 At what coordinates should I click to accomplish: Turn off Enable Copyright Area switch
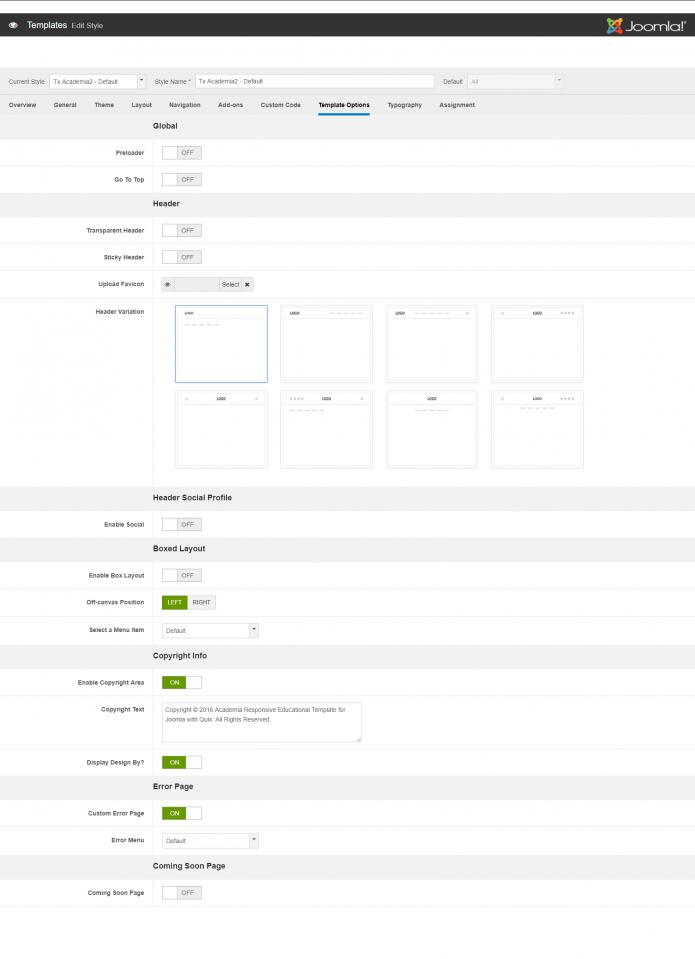coord(182,682)
